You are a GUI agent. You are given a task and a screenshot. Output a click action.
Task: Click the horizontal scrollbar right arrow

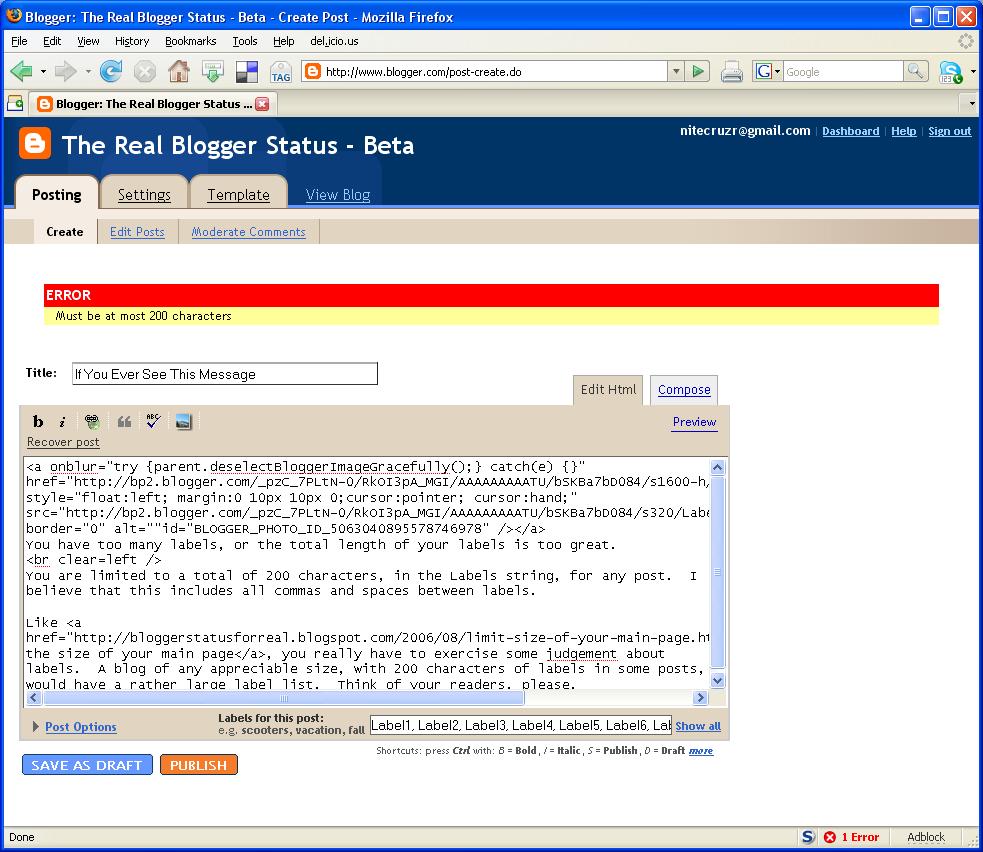coord(700,697)
